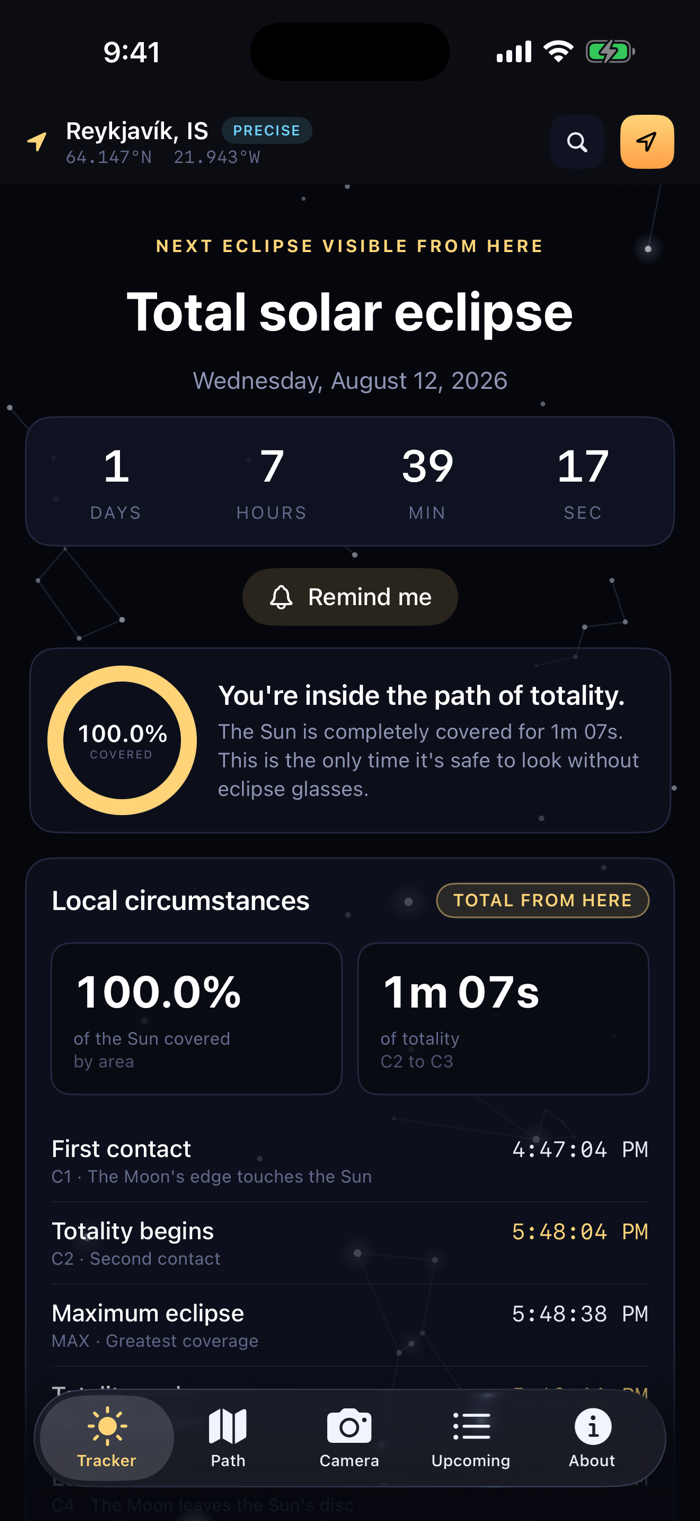Tap the 100.0% covered progress ring
The image size is (700, 1521).
[122, 740]
